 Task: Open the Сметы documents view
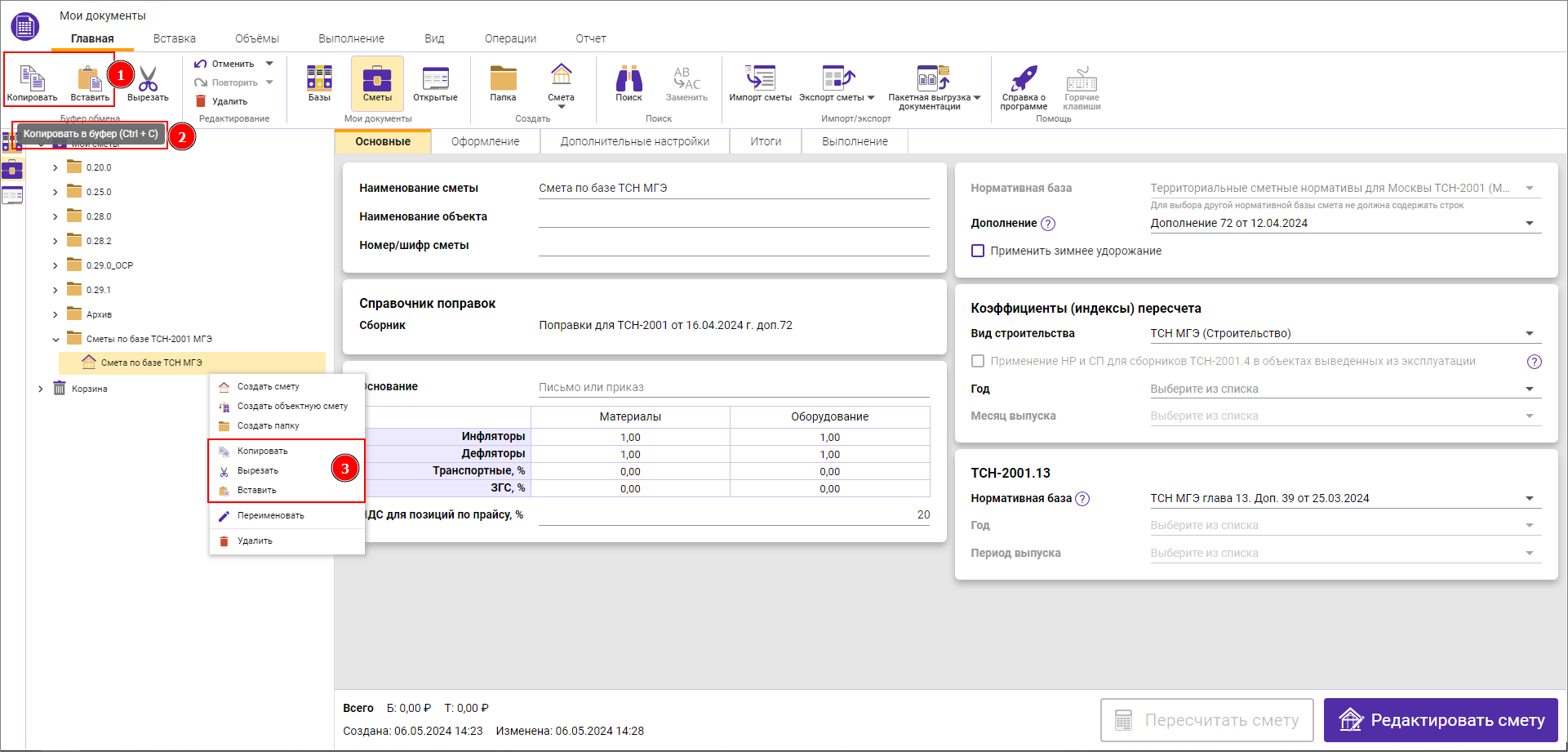click(x=377, y=82)
